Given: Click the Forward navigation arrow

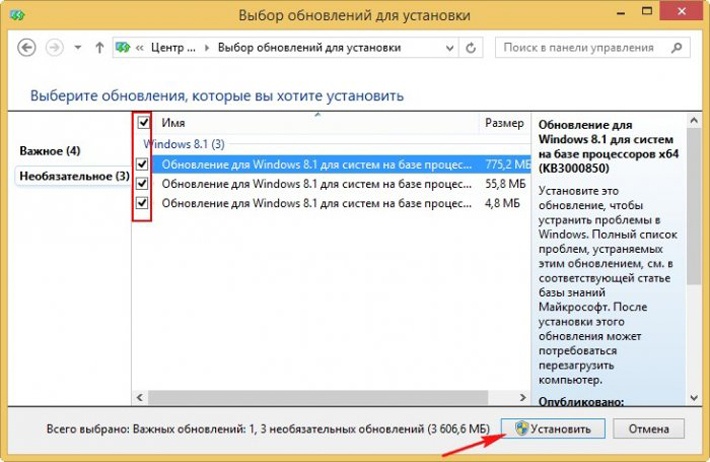Looking at the screenshot, I should (54, 48).
